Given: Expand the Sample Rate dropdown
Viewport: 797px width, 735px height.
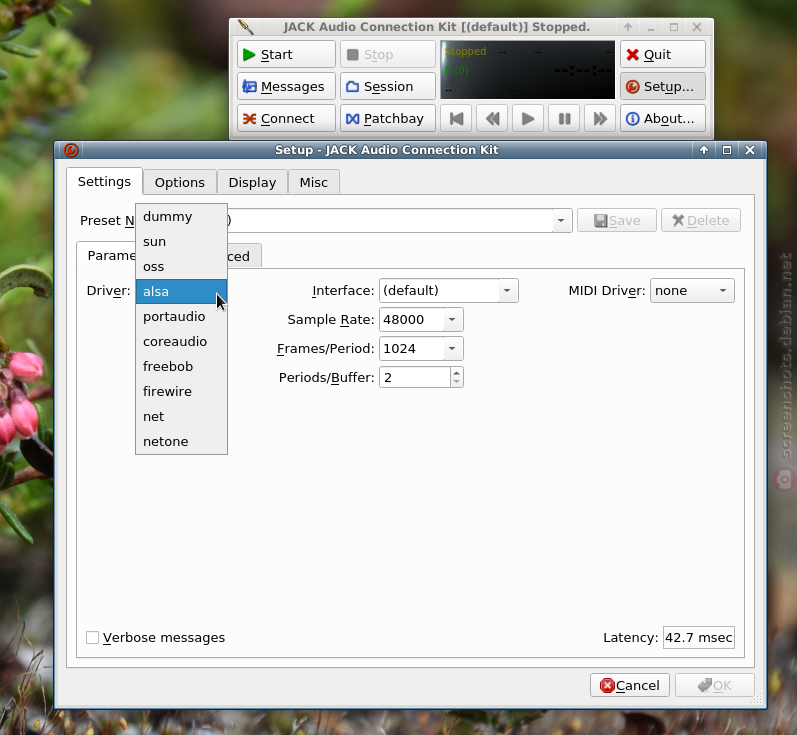Looking at the screenshot, I should point(452,320).
